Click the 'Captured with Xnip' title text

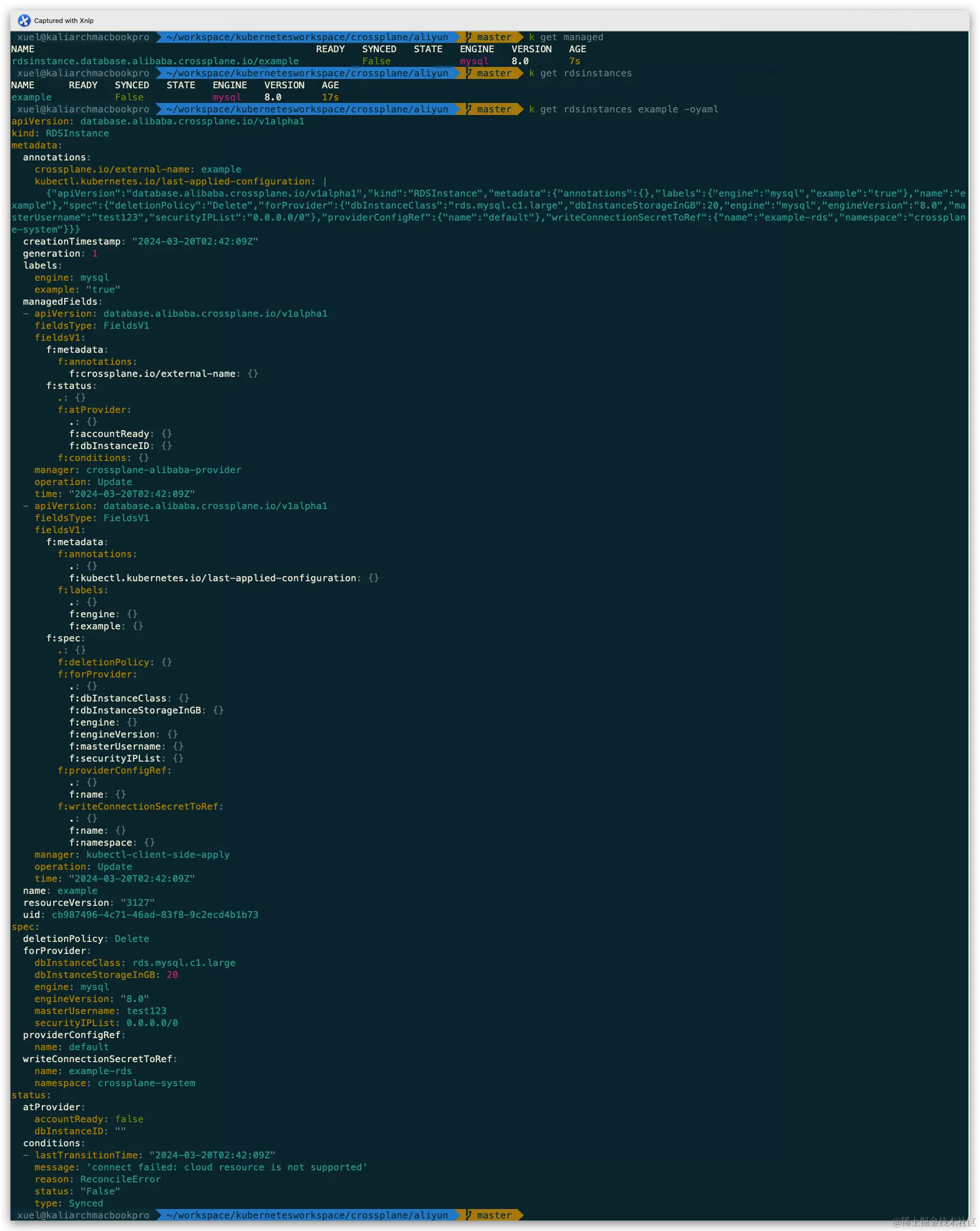(64, 20)
